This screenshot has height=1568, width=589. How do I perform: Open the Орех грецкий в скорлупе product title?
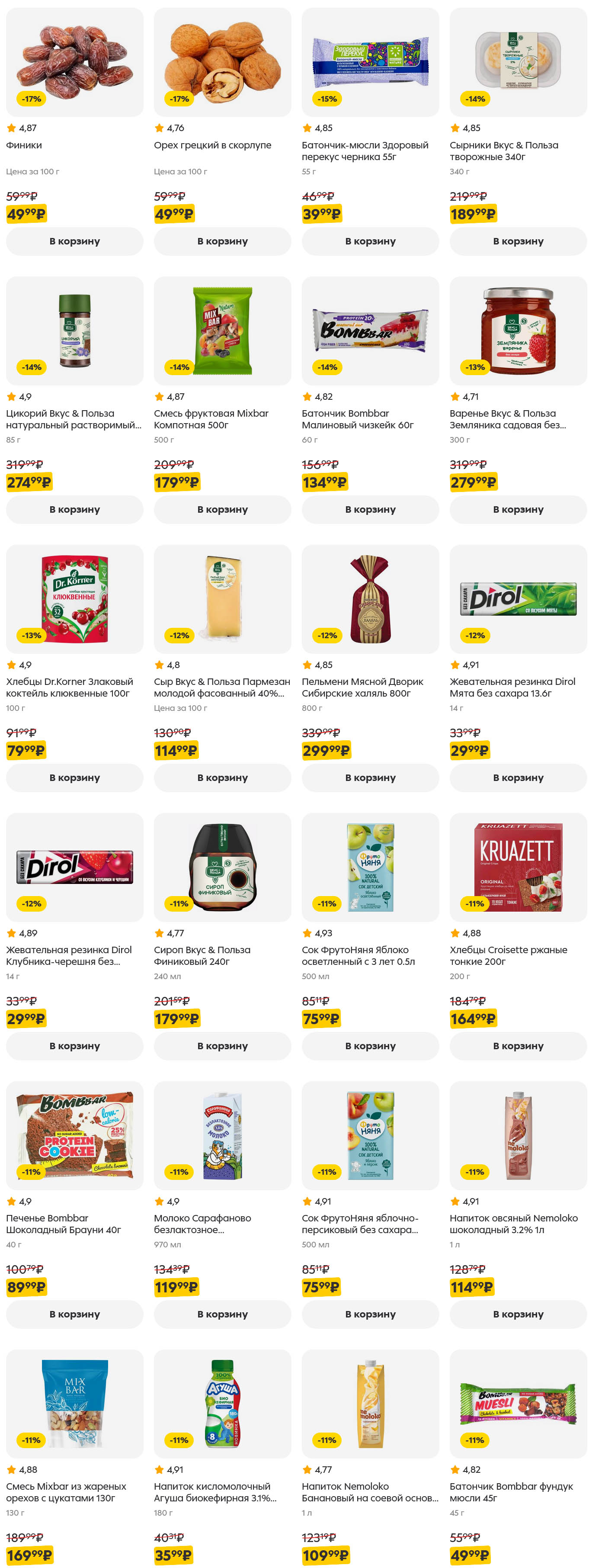coord(212,145)
